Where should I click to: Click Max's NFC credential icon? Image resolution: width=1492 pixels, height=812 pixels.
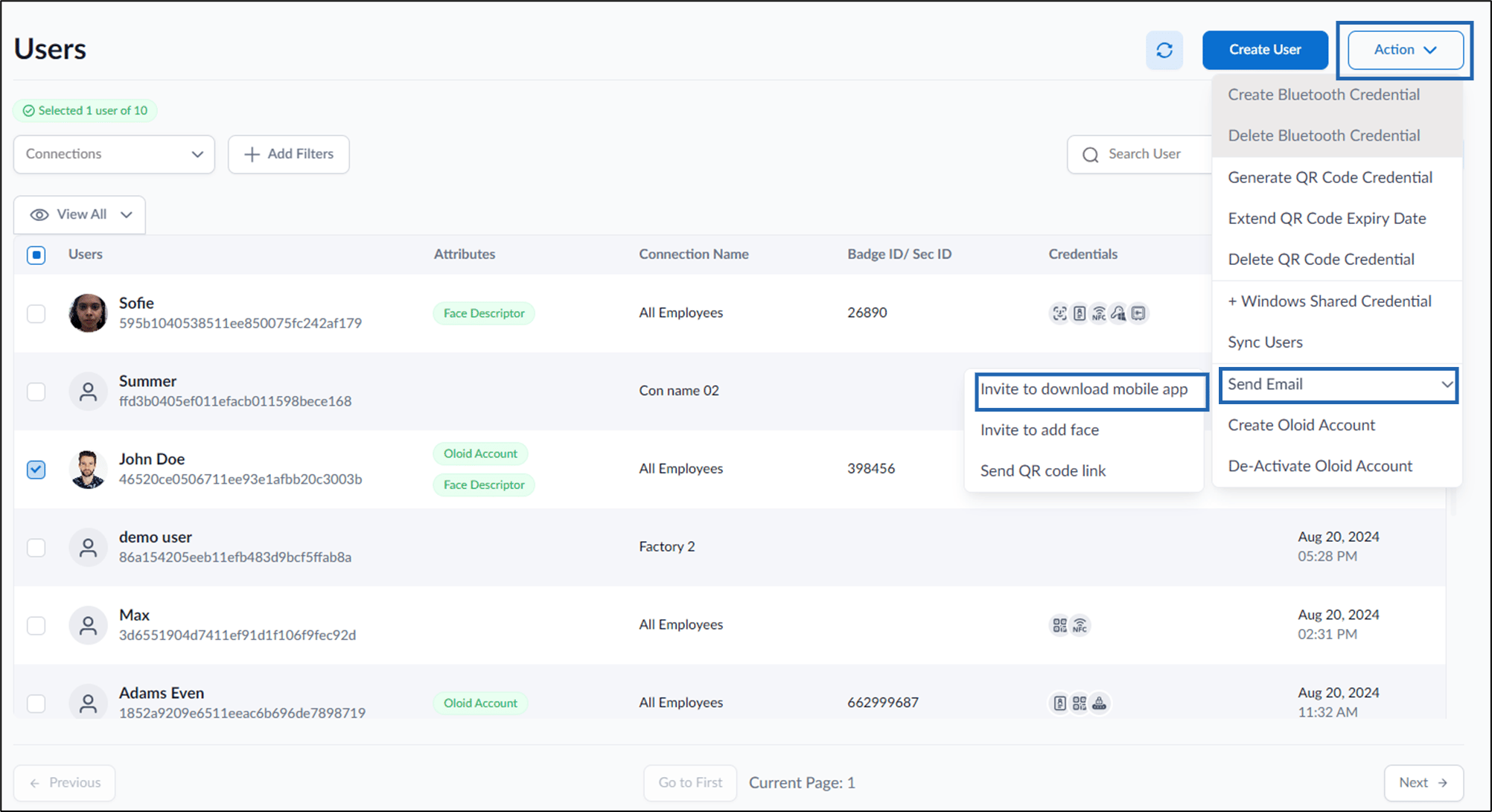pos(1080,625)
